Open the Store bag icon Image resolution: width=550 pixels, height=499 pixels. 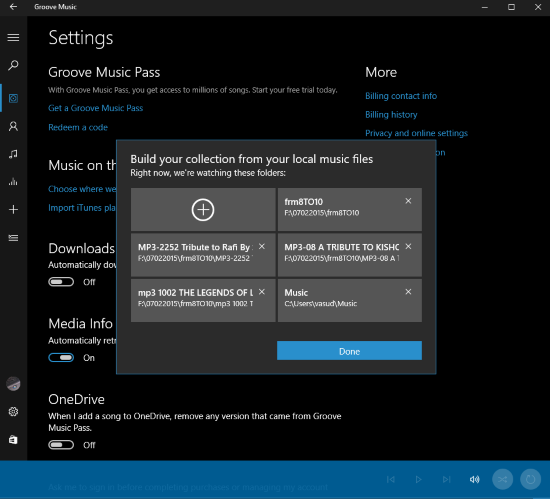click(x=13, y=440)
